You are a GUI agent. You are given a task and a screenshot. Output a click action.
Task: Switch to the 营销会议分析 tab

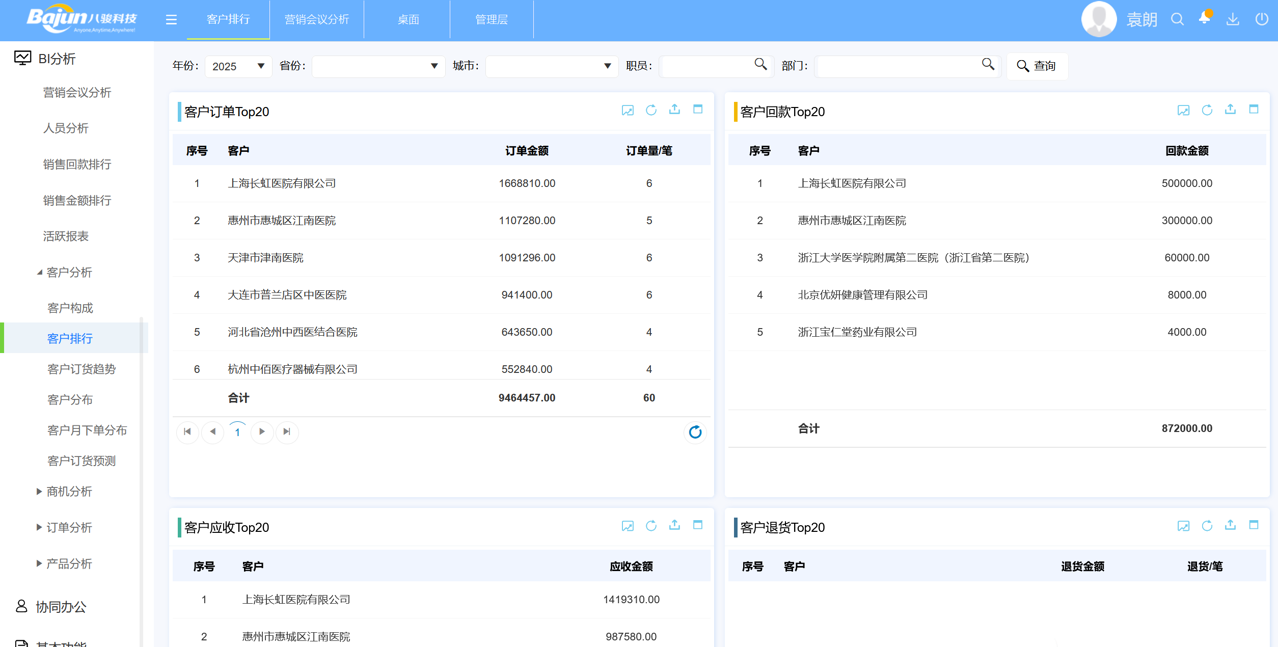coord(317,19)
